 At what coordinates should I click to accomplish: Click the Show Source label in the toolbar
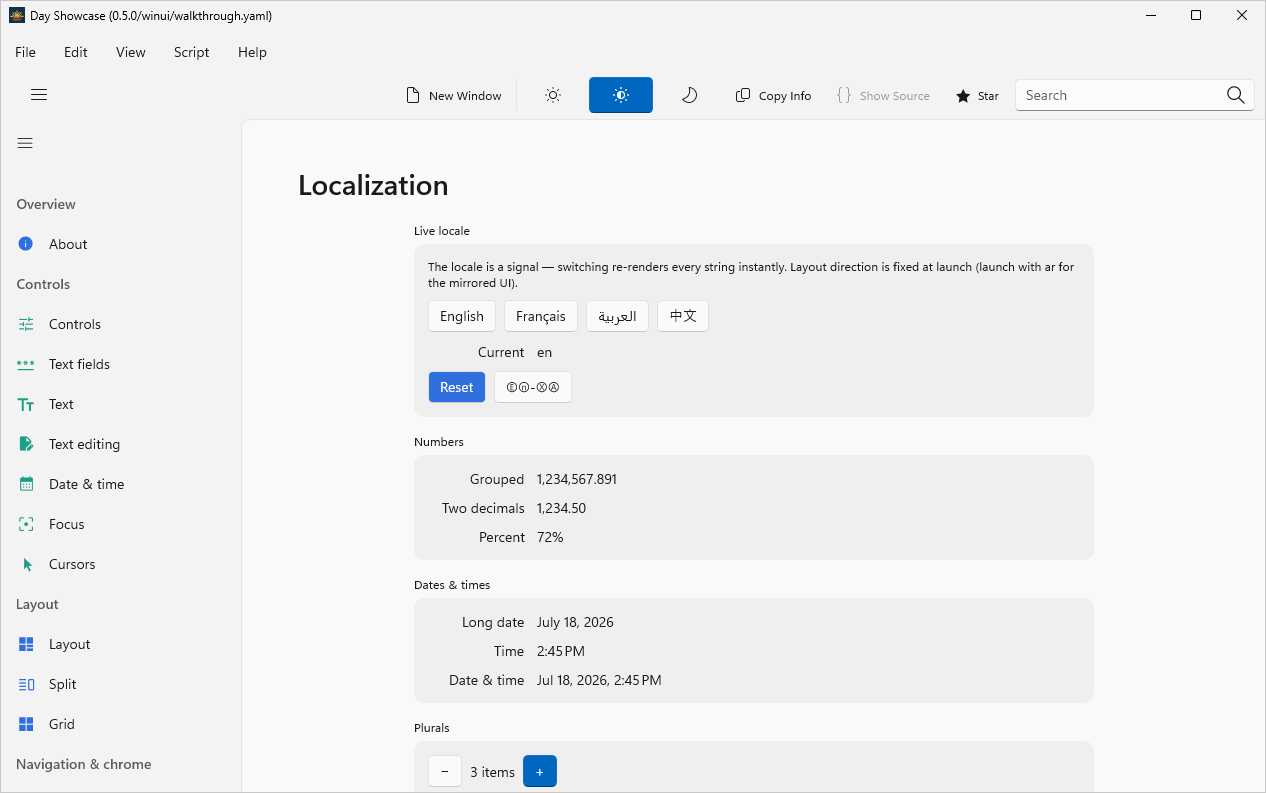[895, 96]
